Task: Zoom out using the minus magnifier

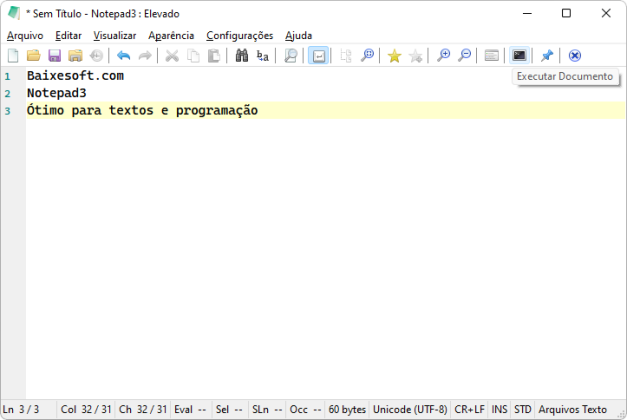Action: click(464, 56)
